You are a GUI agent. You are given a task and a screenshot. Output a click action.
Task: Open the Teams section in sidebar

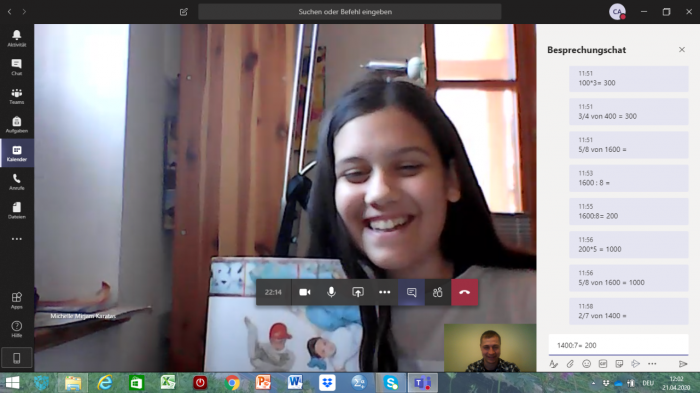point(17,96)
